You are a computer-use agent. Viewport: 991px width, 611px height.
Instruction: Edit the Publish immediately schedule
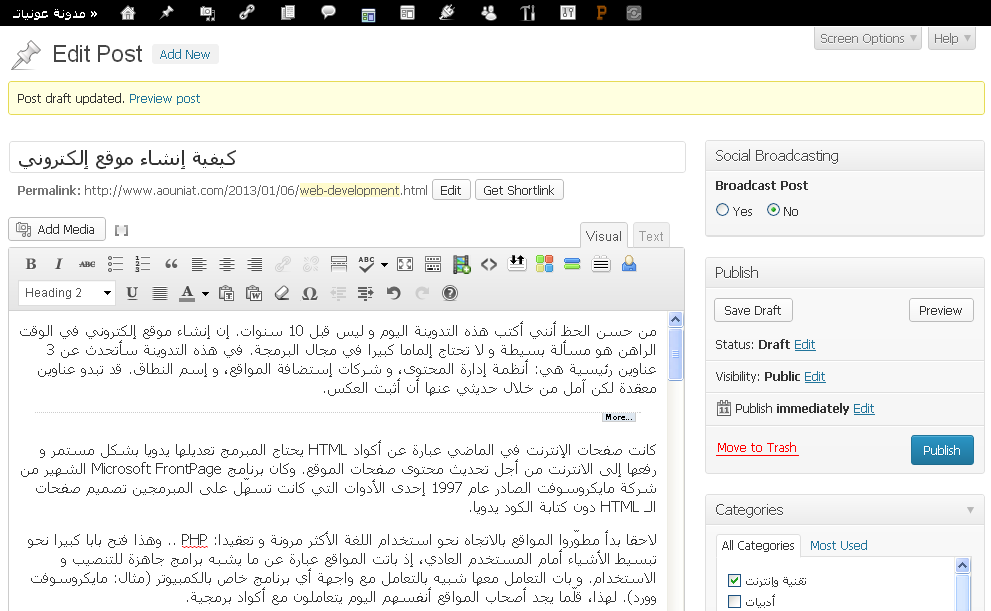click(863, 408)
